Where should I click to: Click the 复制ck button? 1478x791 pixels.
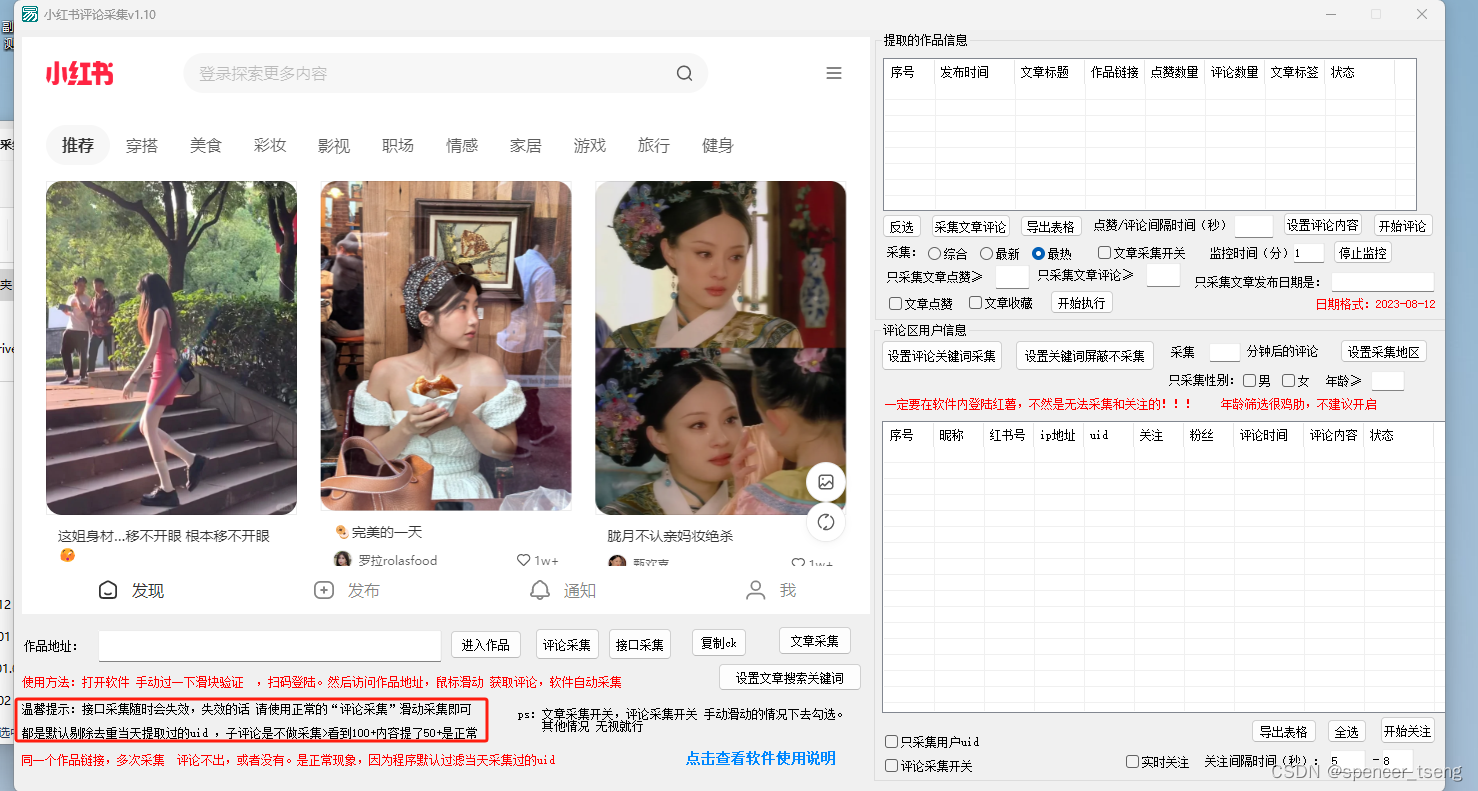coord(718,642)
